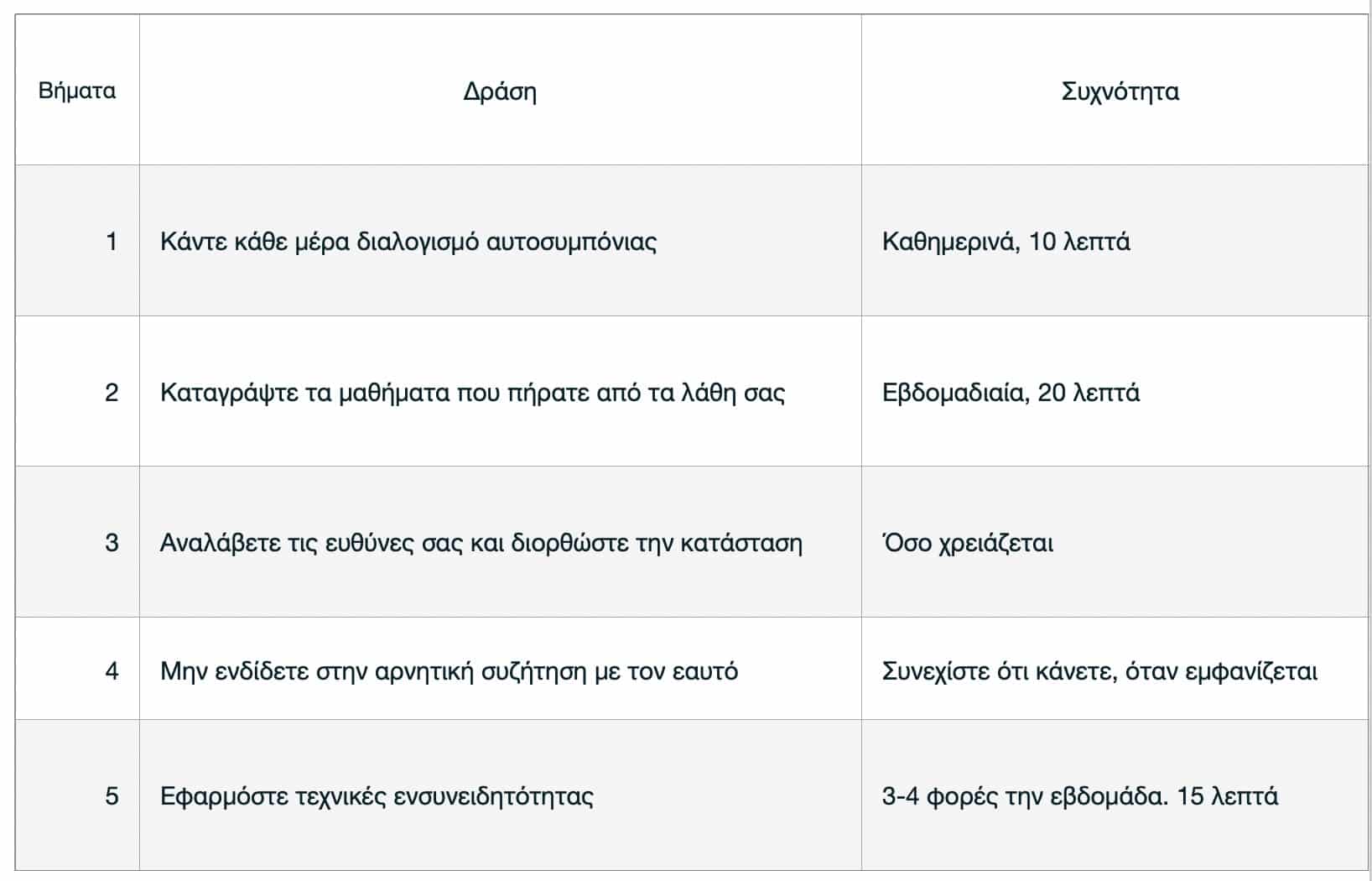Viewport: 1372px width, 881px height.
Task: Click the 'Δράση' column header
Action: (500, 91)
